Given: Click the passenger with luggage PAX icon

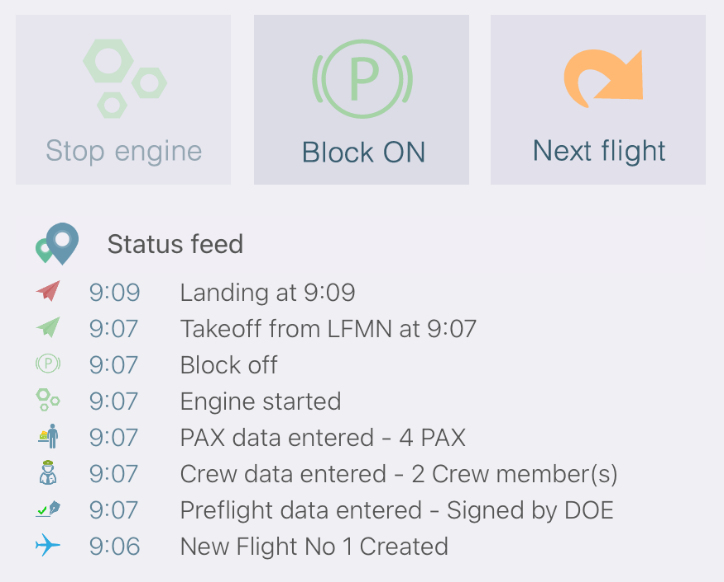Looking at the screenshot, I should coord(48,436).
